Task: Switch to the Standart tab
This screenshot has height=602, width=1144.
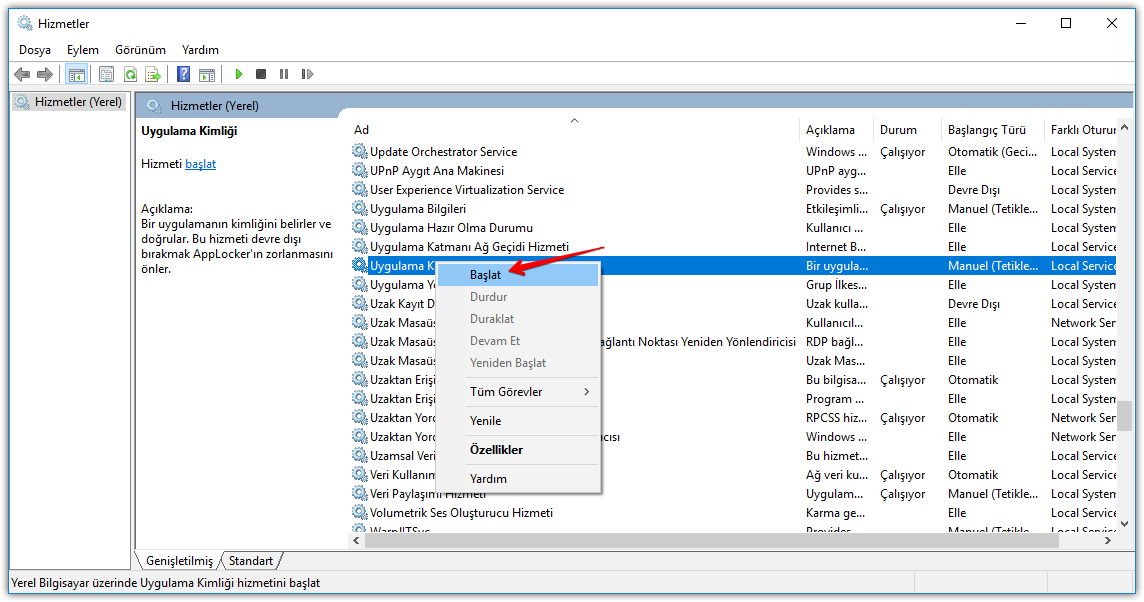Action: click(250, 561)
